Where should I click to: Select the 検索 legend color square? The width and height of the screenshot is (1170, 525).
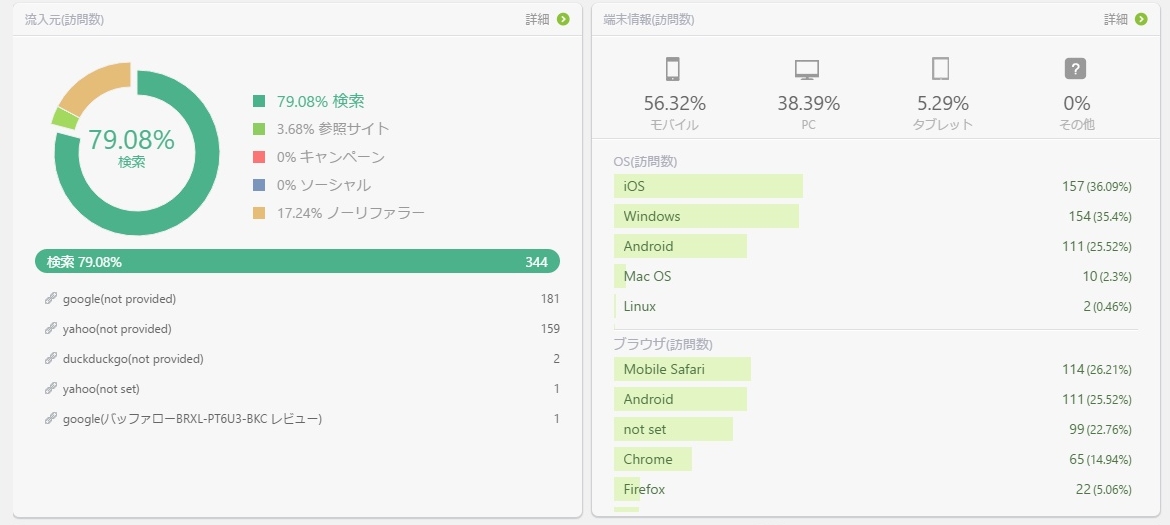coord(259,101)
